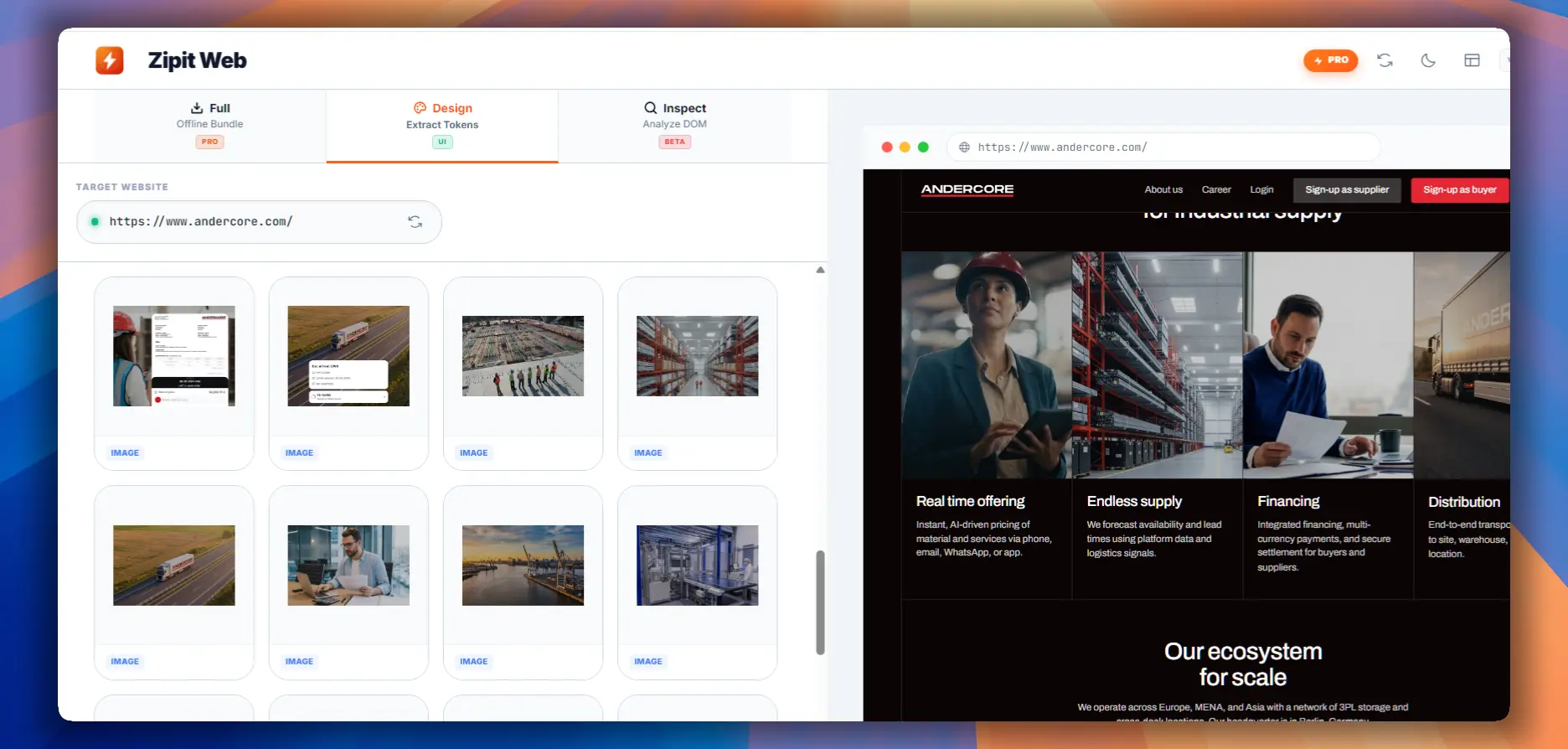Select thumbnail of man working at laptop
Image resolution: width=1568 pixels, height=749 pixels.
(x=348, y=566)
